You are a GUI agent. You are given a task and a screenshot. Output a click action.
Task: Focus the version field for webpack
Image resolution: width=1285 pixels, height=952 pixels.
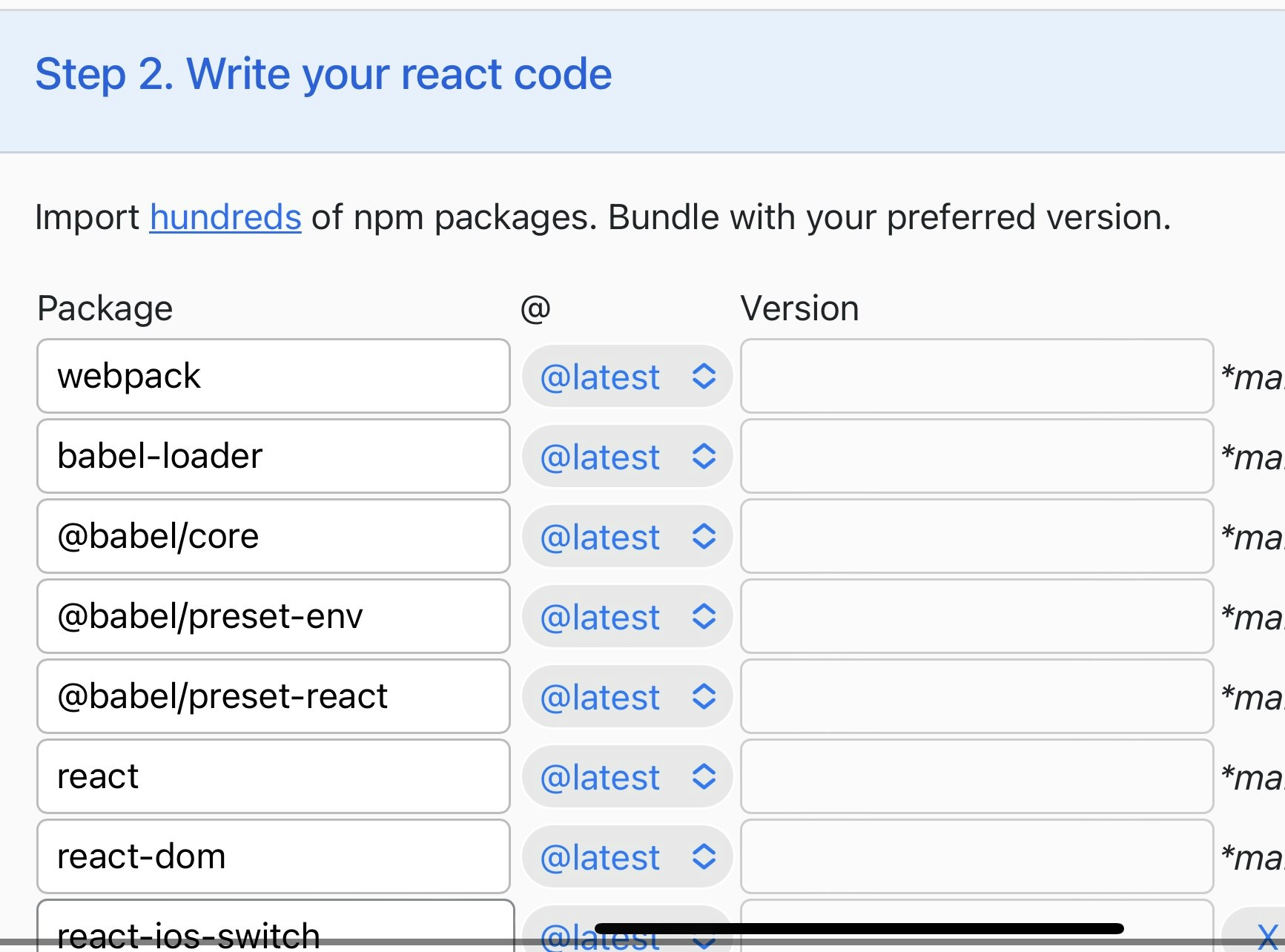(977, 376)
